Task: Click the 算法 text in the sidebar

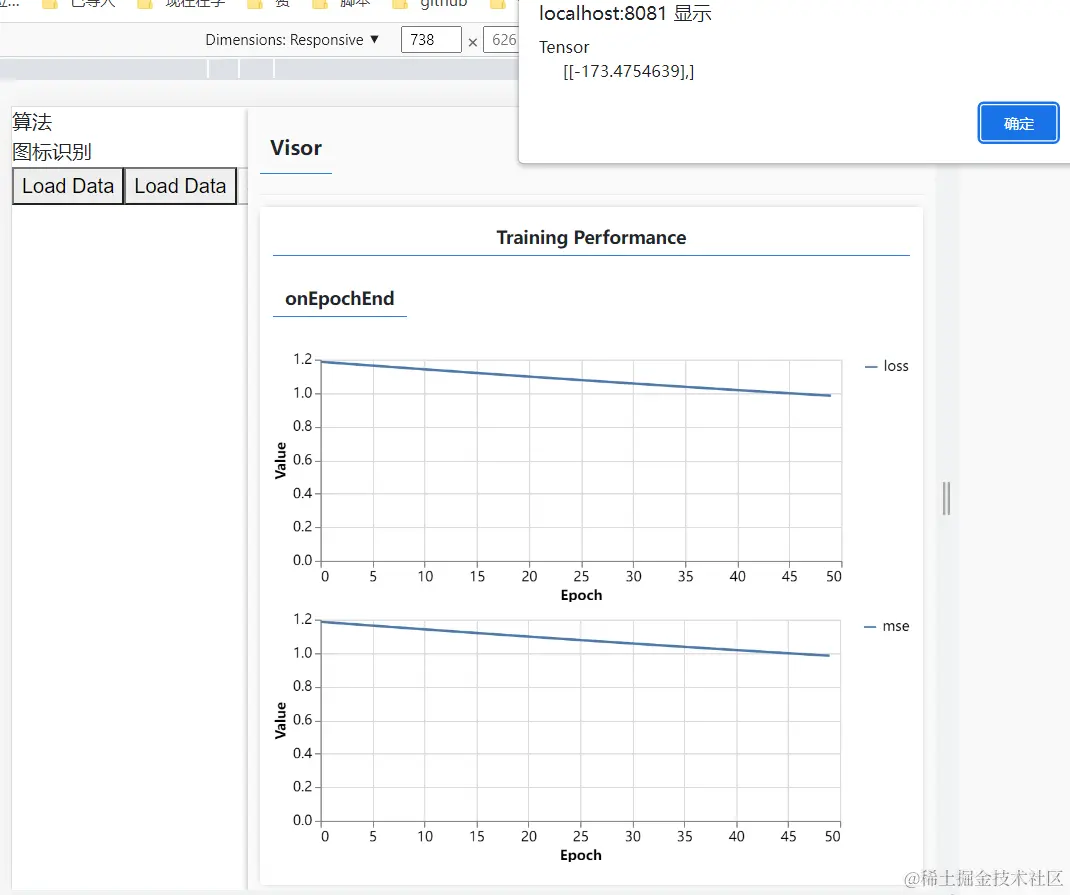Action: [x=32, y=122]
